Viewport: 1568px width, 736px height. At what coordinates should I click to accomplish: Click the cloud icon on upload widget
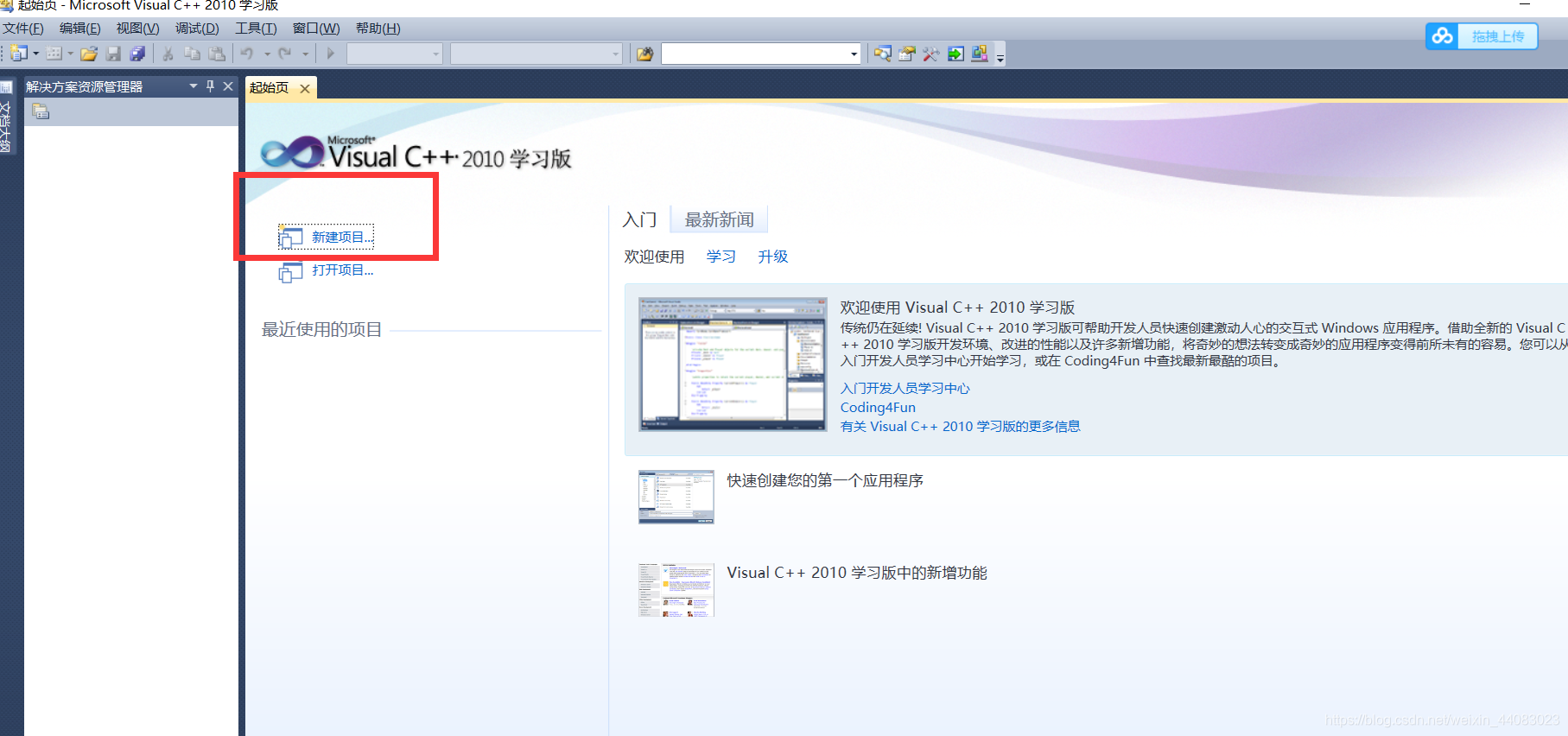click(x=1442, y=36)
